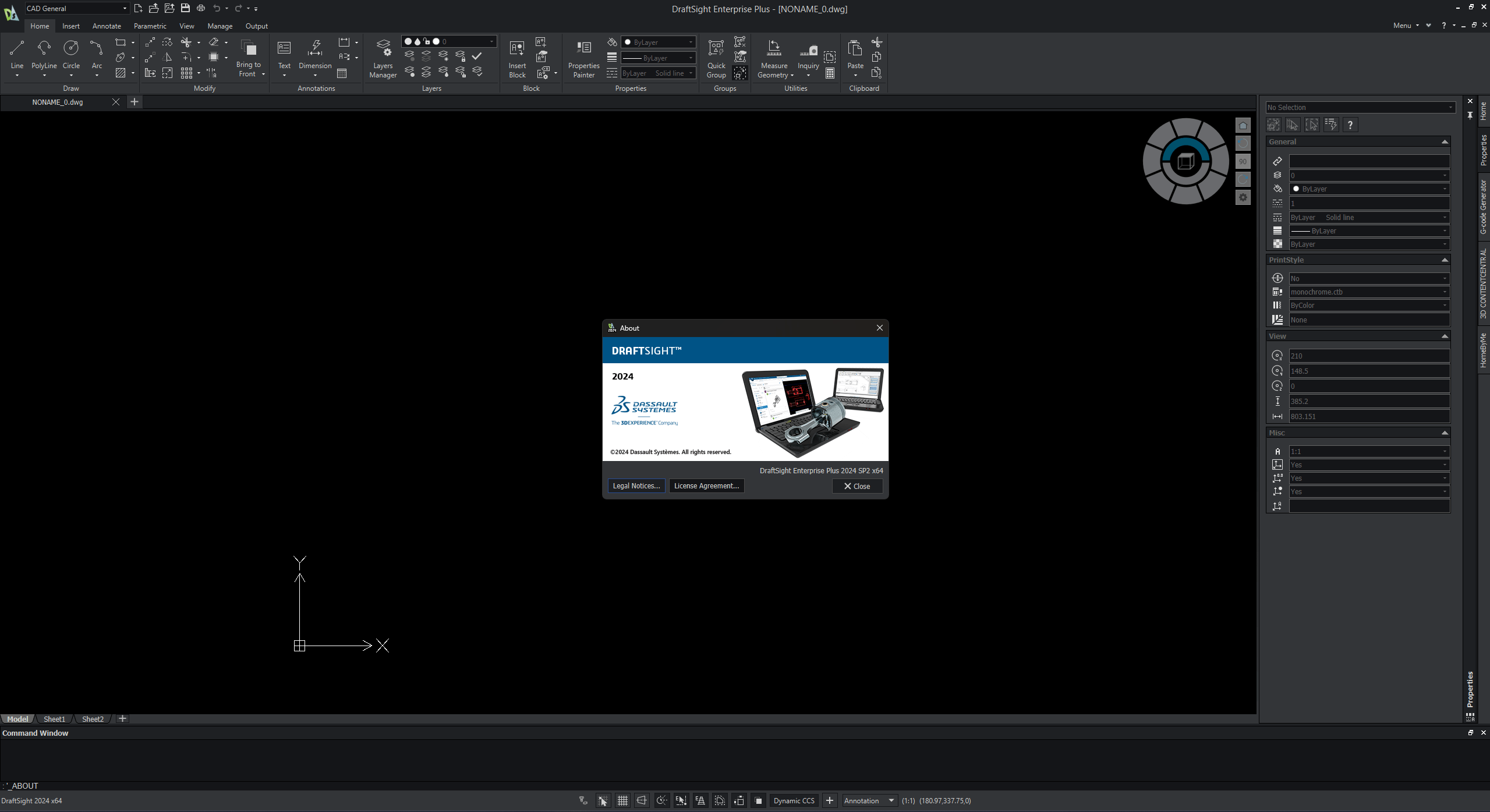Click the Pattern array tool

pyautogui.click(x=186, y=73)
